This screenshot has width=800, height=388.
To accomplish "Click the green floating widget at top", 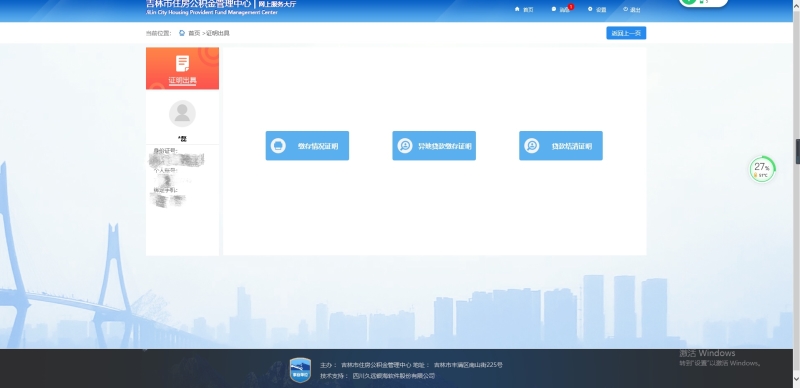I will coord(703,3).
